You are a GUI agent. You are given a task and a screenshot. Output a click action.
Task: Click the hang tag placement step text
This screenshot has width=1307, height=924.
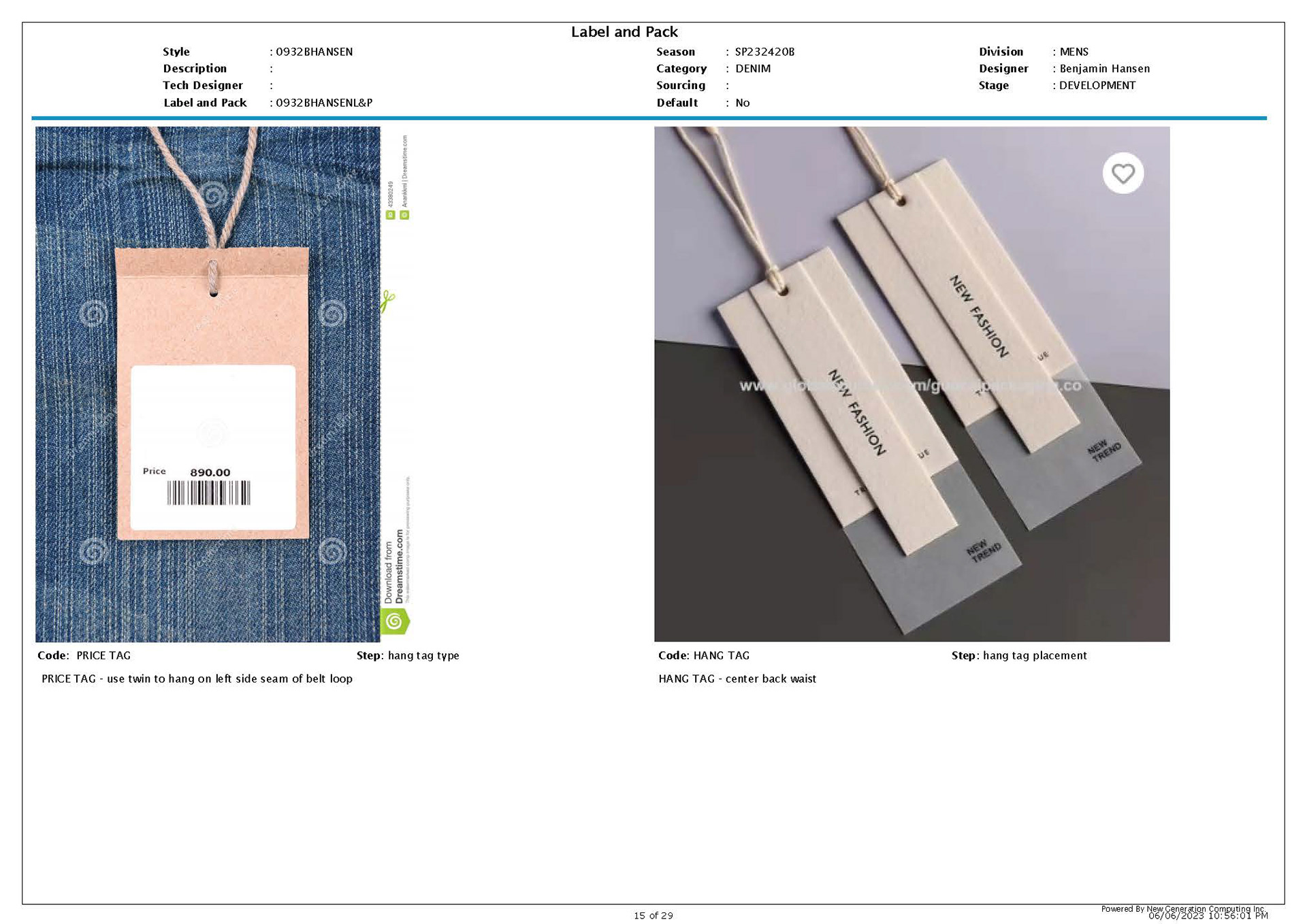point(1034,655)
